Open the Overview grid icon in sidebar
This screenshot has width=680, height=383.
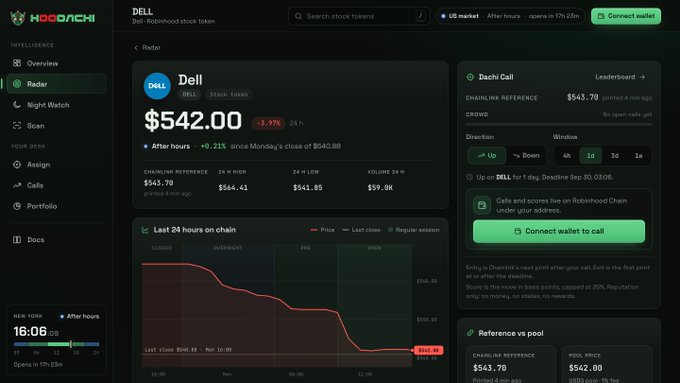[x=17, y=63]
